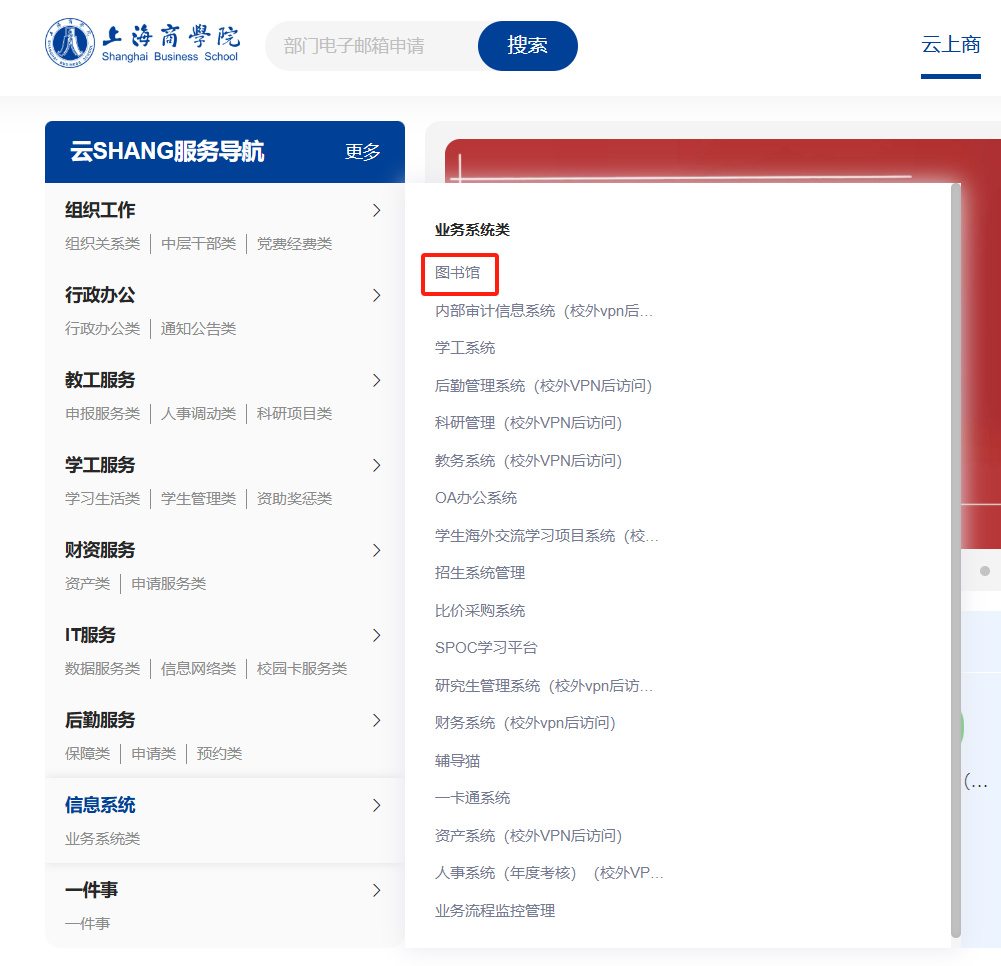Viewport: 1001px width, 966px height.
Task: Click the Shanghai Business School logo
Action: point(142,43)
